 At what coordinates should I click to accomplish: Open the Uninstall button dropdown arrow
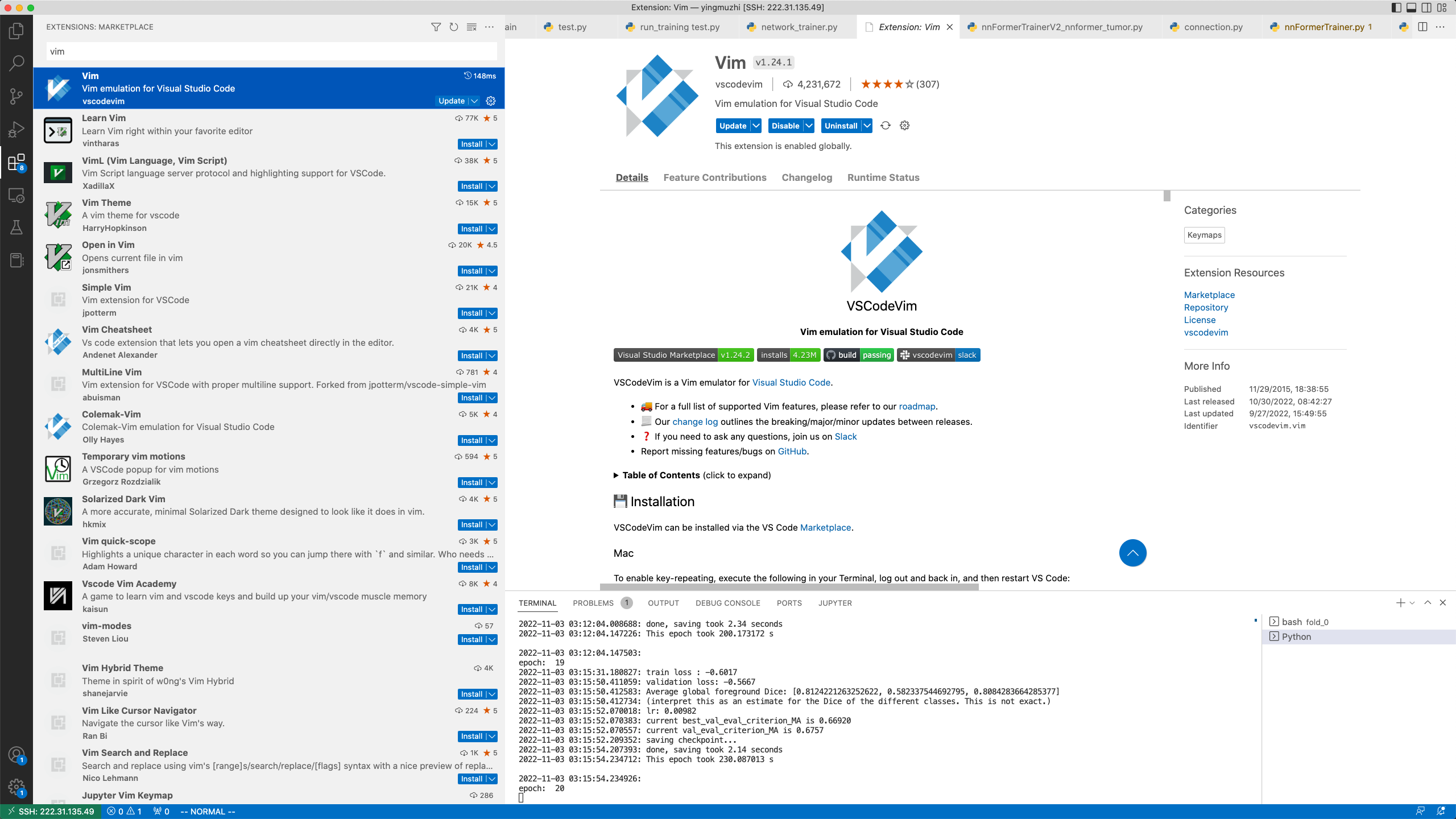tap(866, 126)
